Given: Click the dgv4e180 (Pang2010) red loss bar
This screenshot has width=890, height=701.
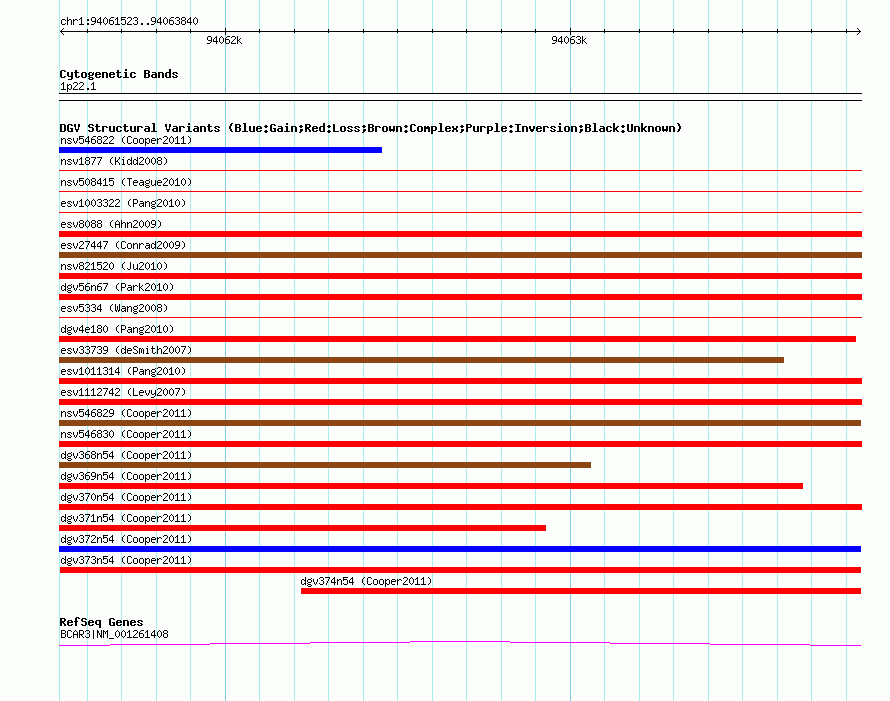Looking at the screenshot, I should coord(457,339).
